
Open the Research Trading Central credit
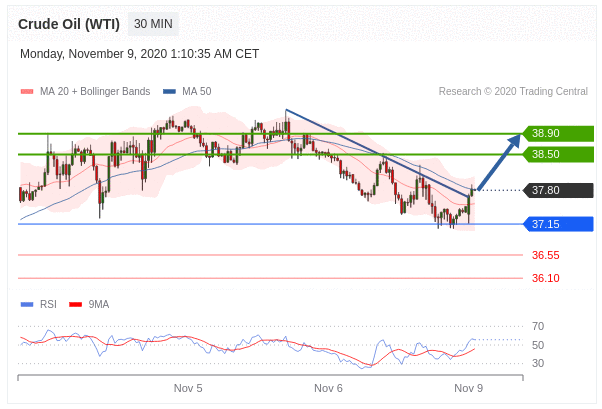click(513, 91)
